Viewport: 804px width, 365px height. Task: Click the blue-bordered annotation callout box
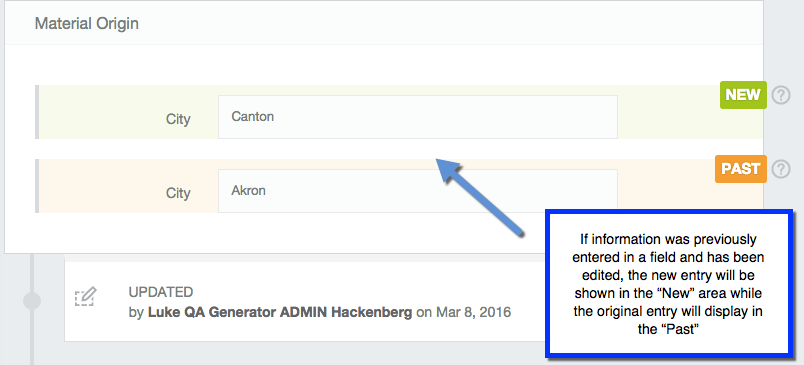(669, 282)
